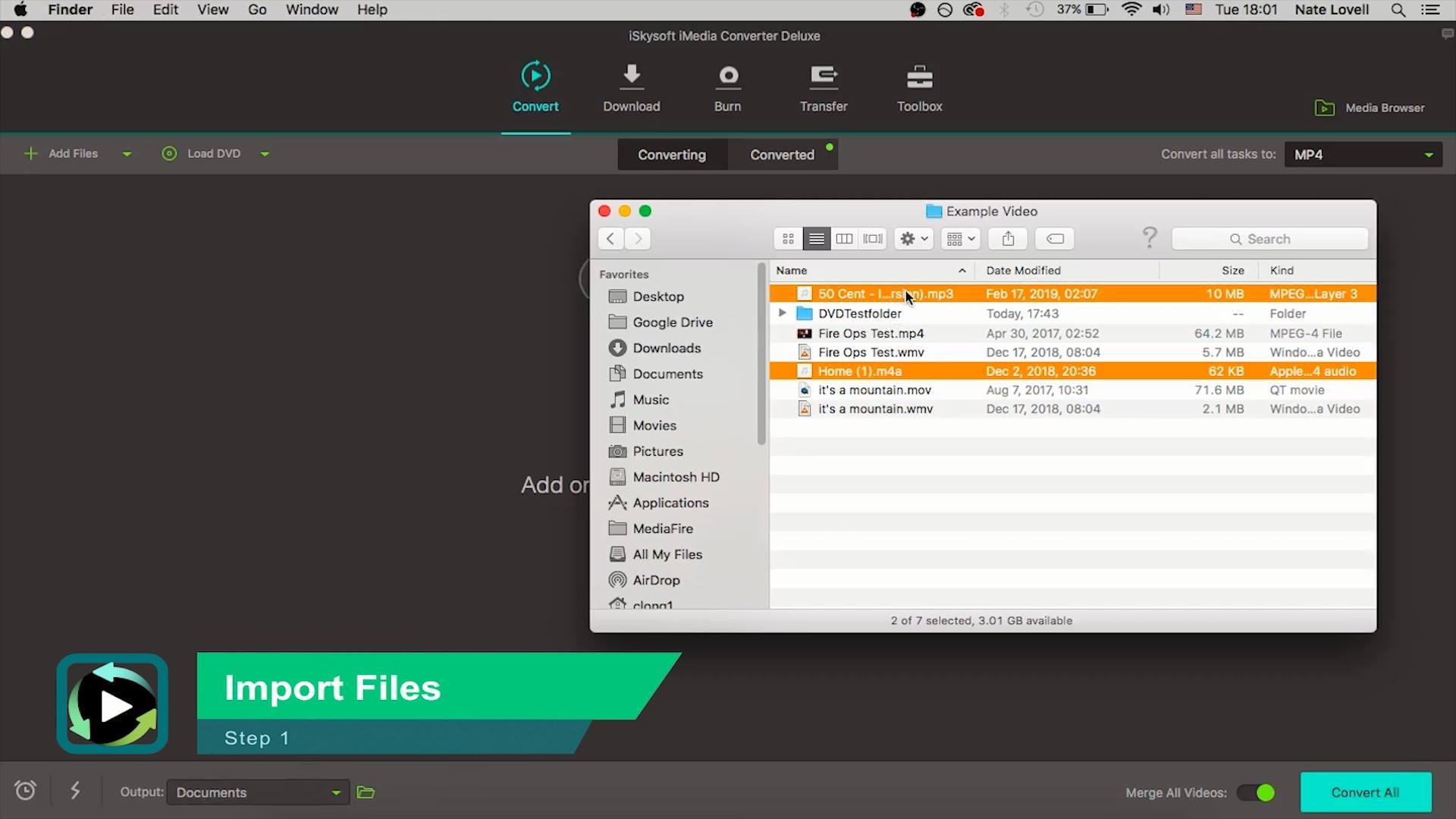Expand the DVDTestfolder disclosure triangle
1456x819 pixels.
pos(782,313)
